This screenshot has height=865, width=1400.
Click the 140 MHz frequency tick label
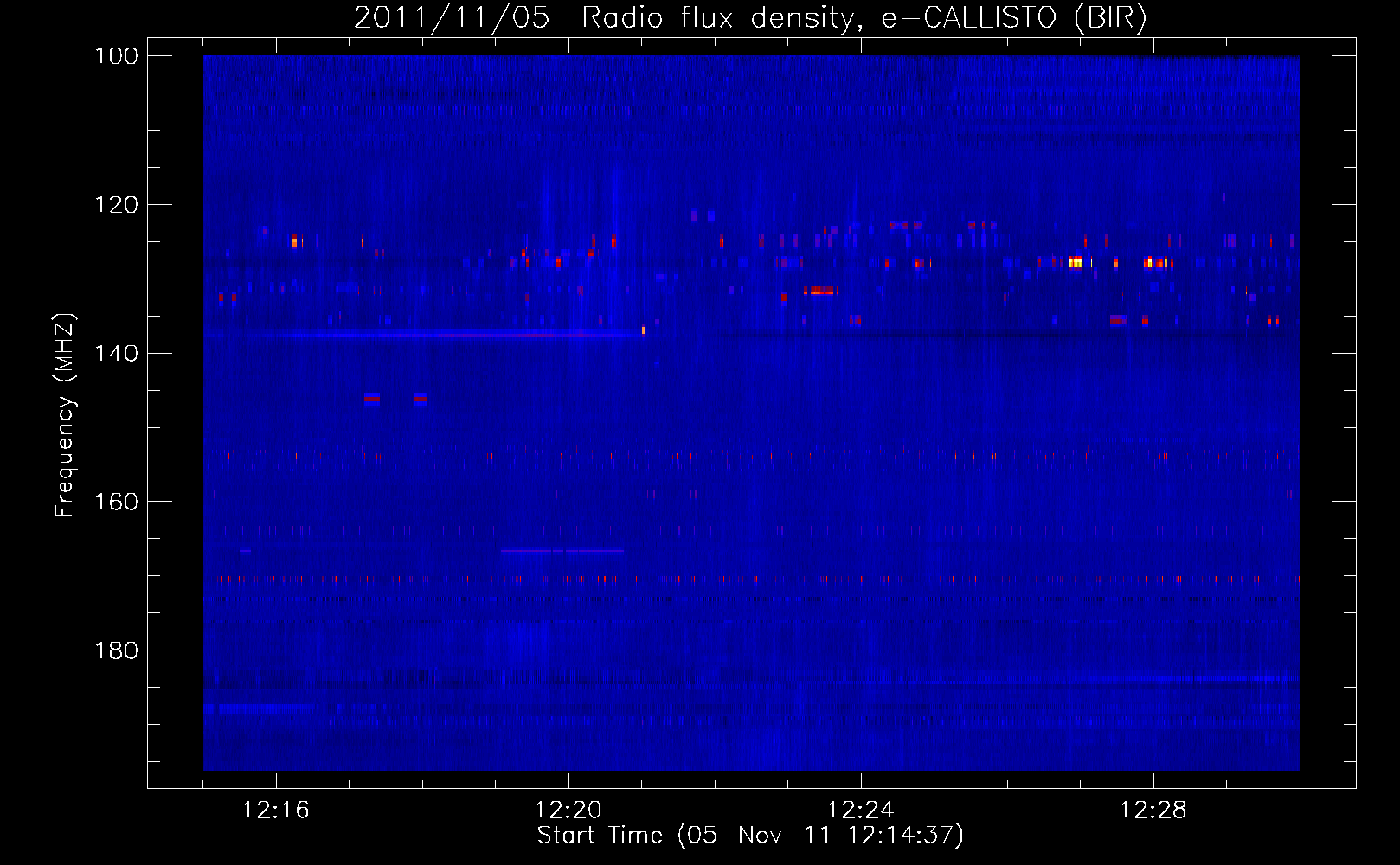click(117, 353)
